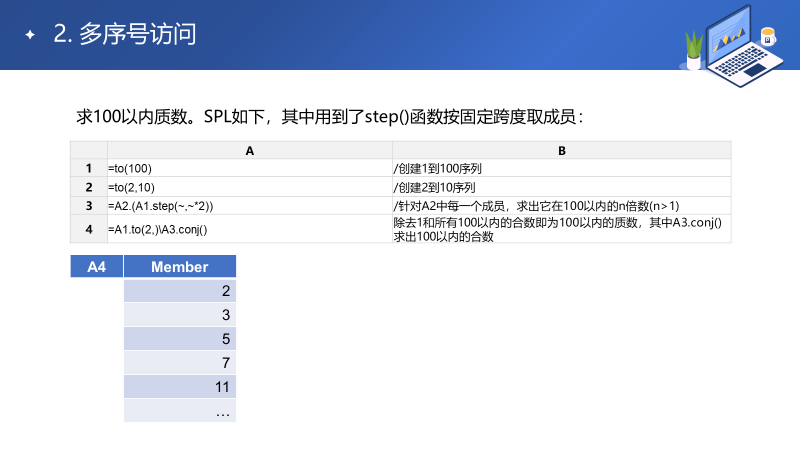This screenshot has height=450, width=800.
Task: Click the A4 header of result table
Action: click(x=96, y=266)
